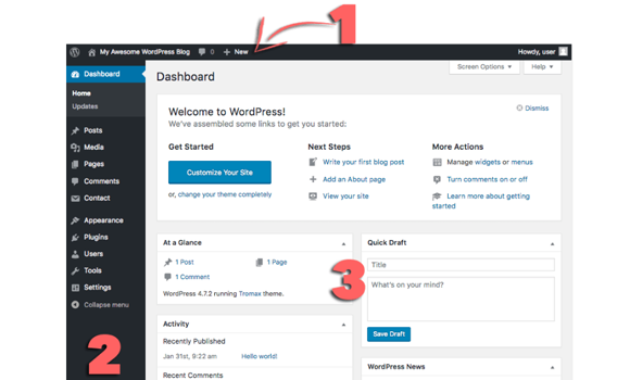The height and width of the screenshot is (380, 630).
Task: Collapse the Activity panel
Action: (344, 325)
